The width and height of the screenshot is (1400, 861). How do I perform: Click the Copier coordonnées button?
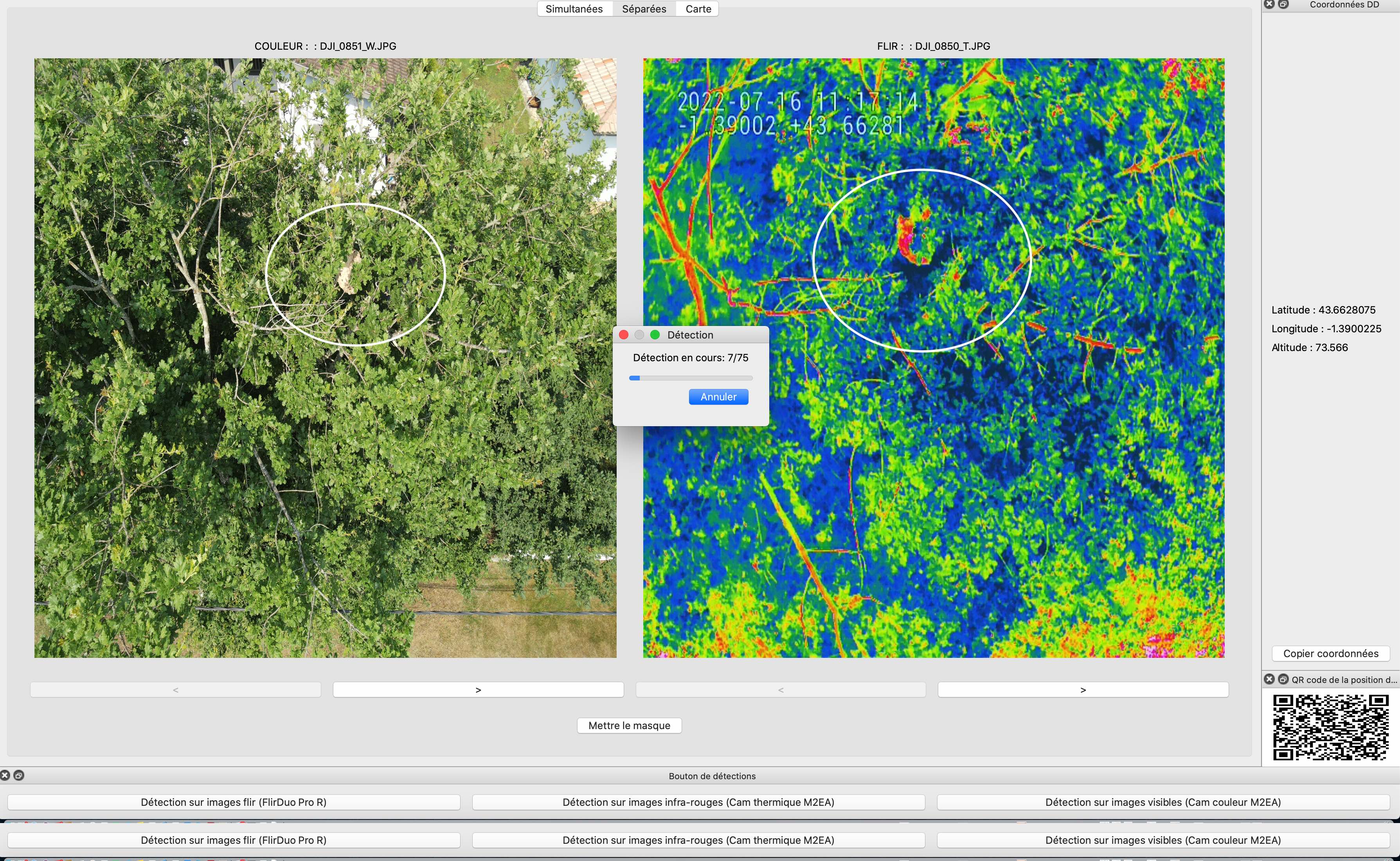[x=1330, y=654]
